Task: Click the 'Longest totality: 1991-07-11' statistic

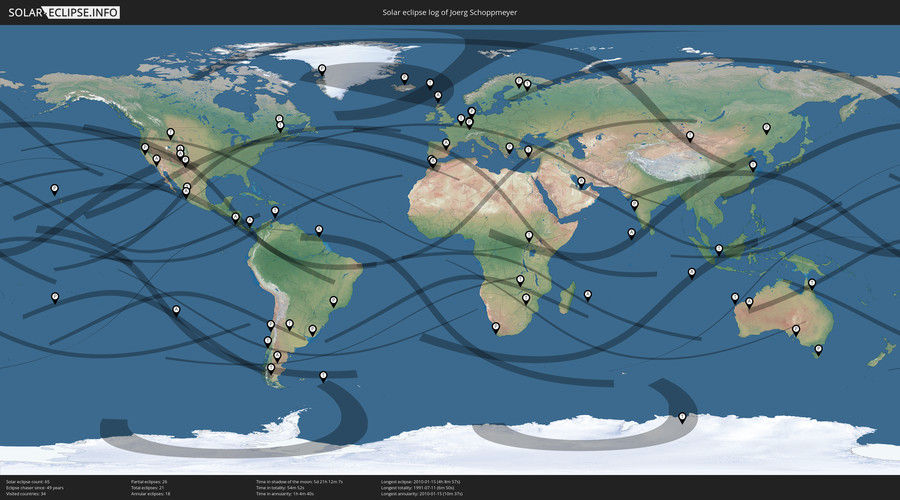Action: click(417, 488)
